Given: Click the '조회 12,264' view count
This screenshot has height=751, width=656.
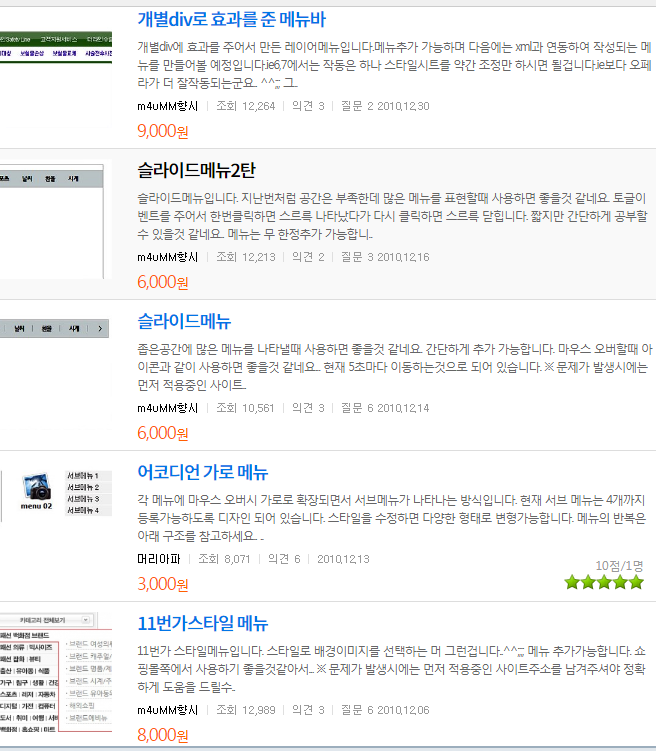Looking at the screenshot, I should click(246, 106).
